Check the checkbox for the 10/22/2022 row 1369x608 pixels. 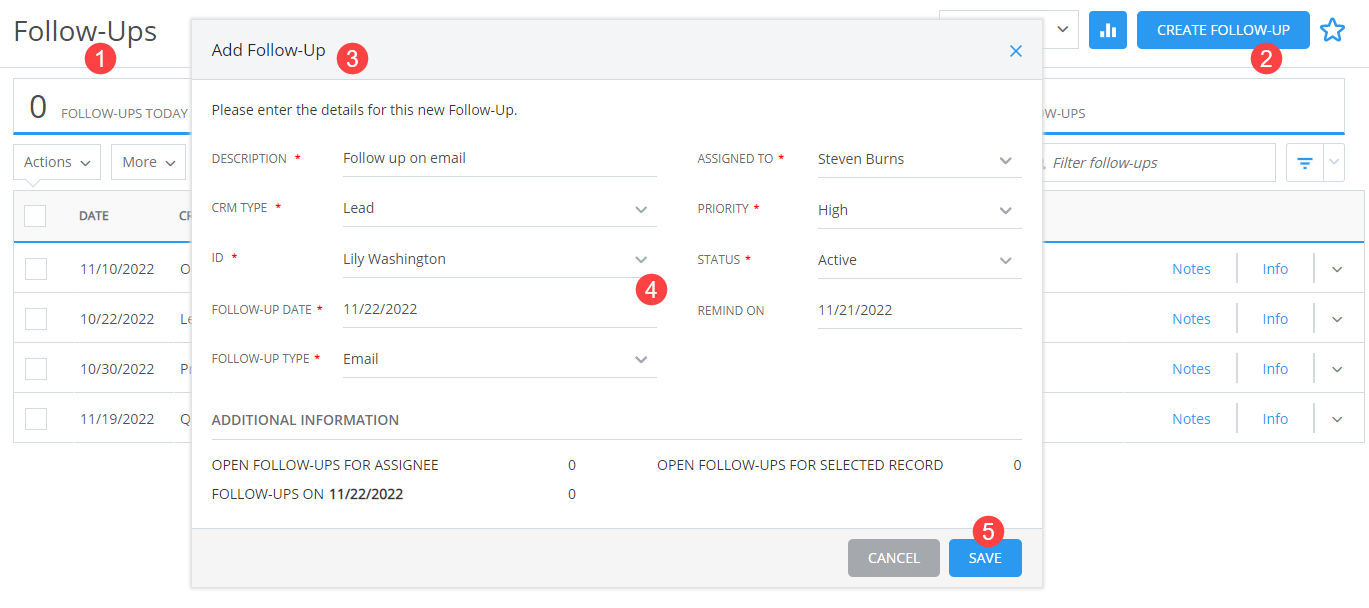click(35, 318)
